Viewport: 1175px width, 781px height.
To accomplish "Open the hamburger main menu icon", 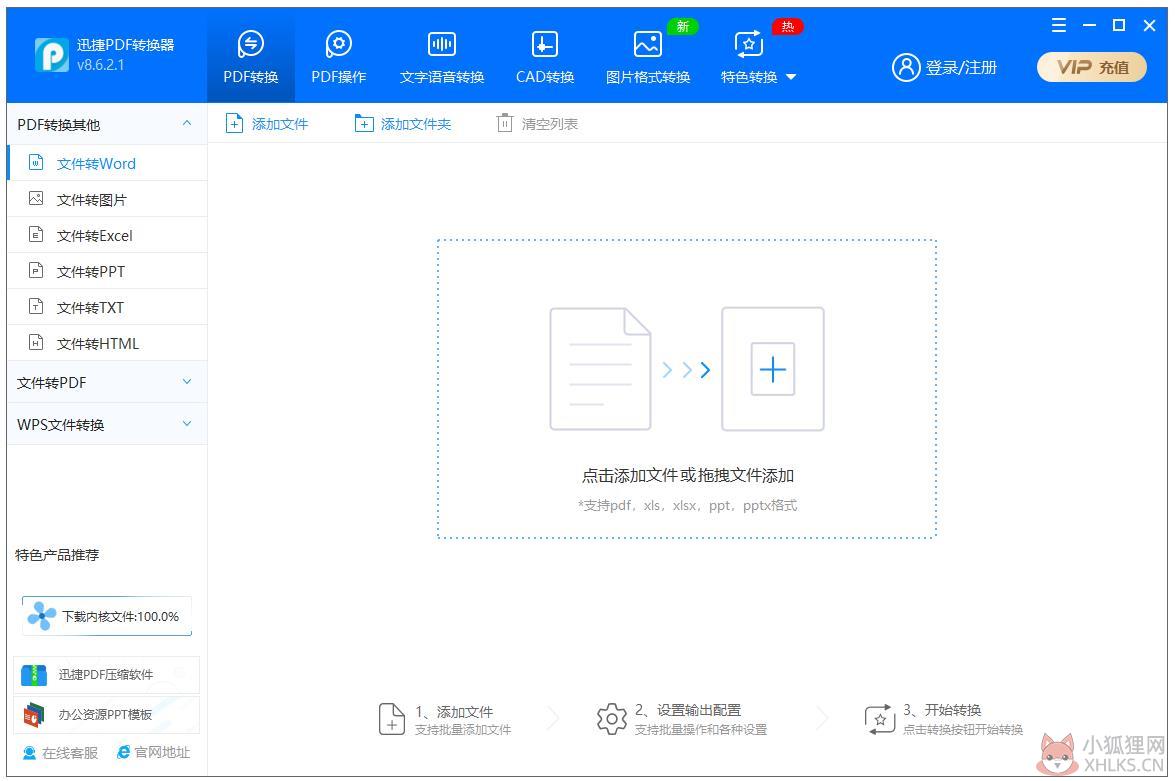I will (x=1058, y=25).
